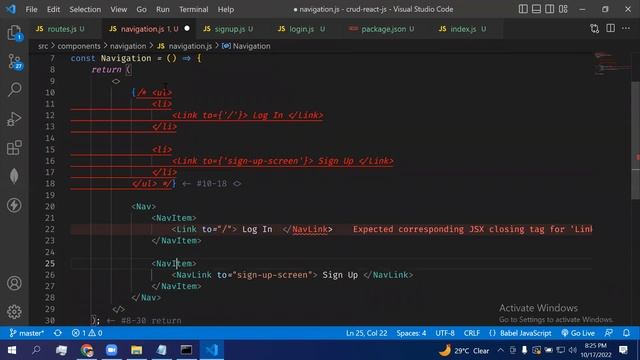Open Zoom from the taskbar

pyautogui.click(x=111, y=350)
